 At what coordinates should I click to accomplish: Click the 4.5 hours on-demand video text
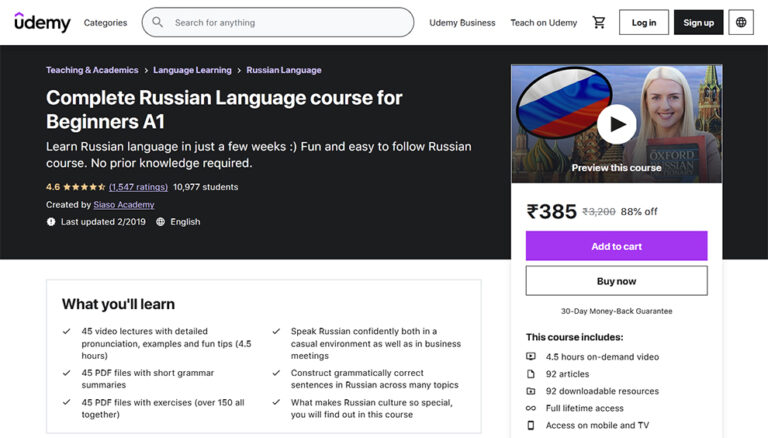602,357
